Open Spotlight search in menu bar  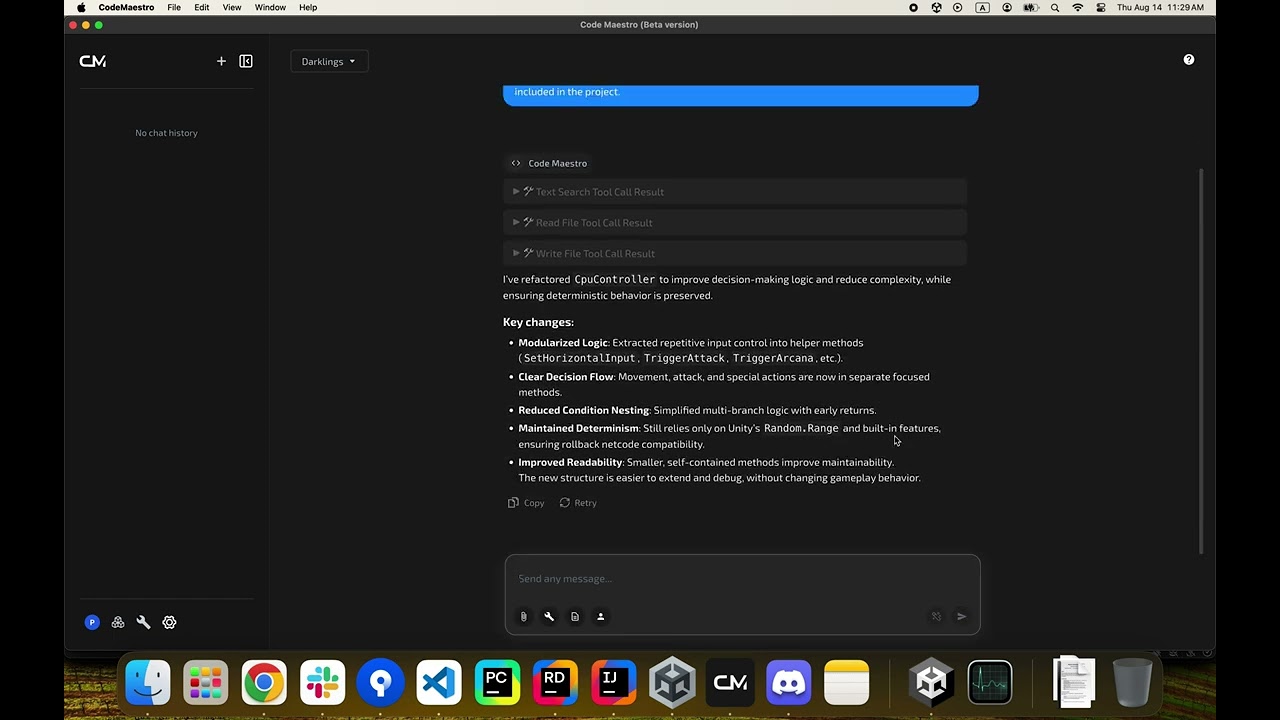tap(1054, 7)
